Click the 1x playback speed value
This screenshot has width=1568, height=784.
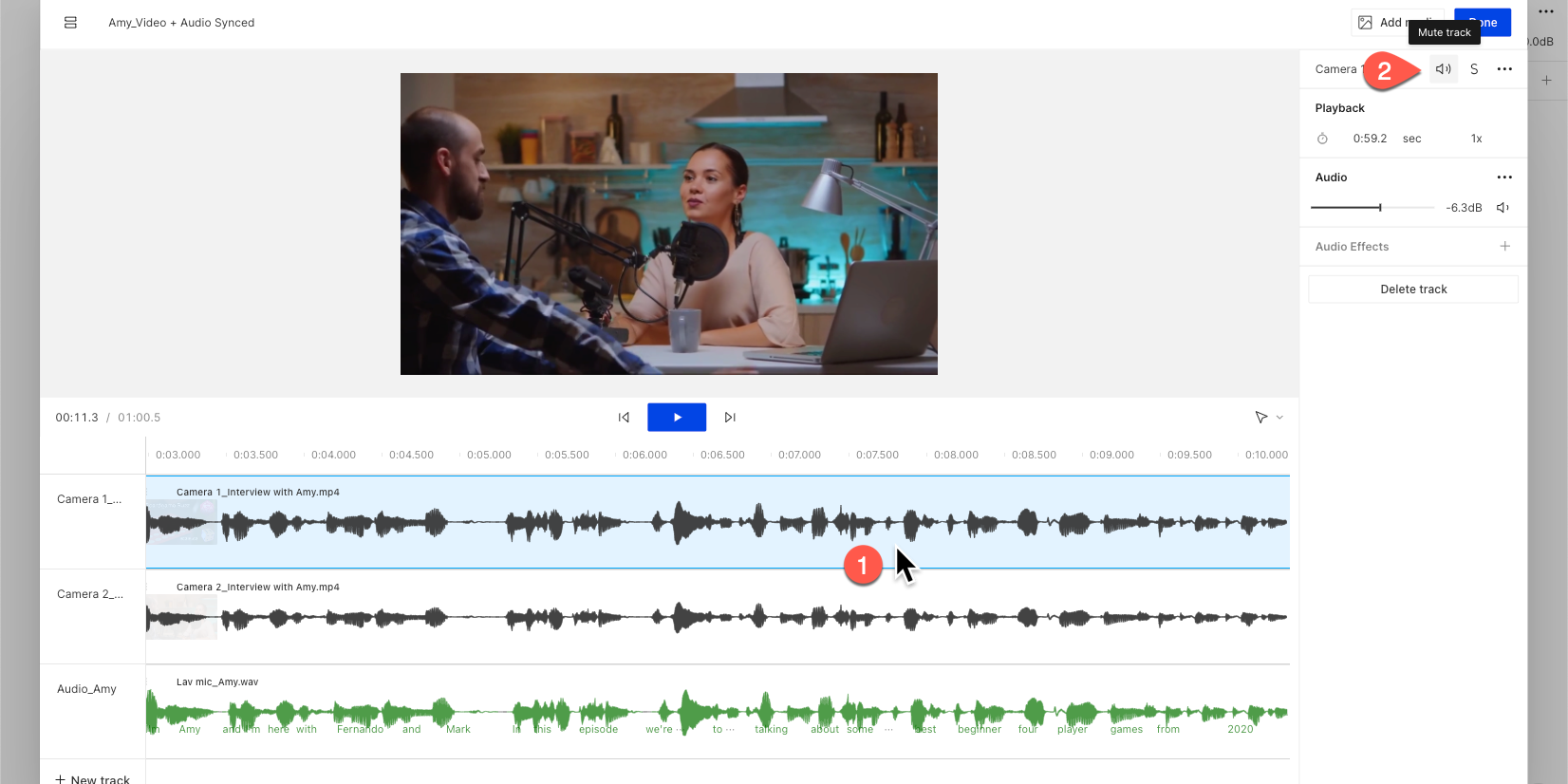1476,139
